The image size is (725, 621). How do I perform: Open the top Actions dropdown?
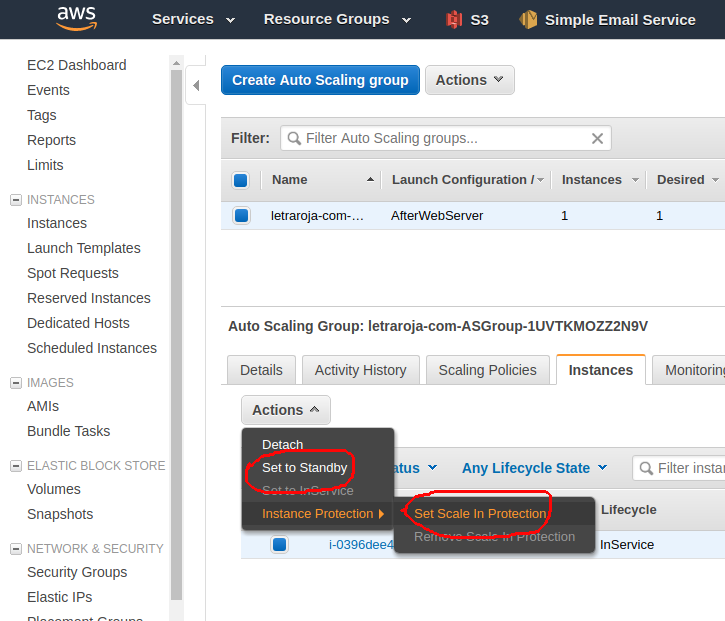pyautogui.click(x=469, y=80)
